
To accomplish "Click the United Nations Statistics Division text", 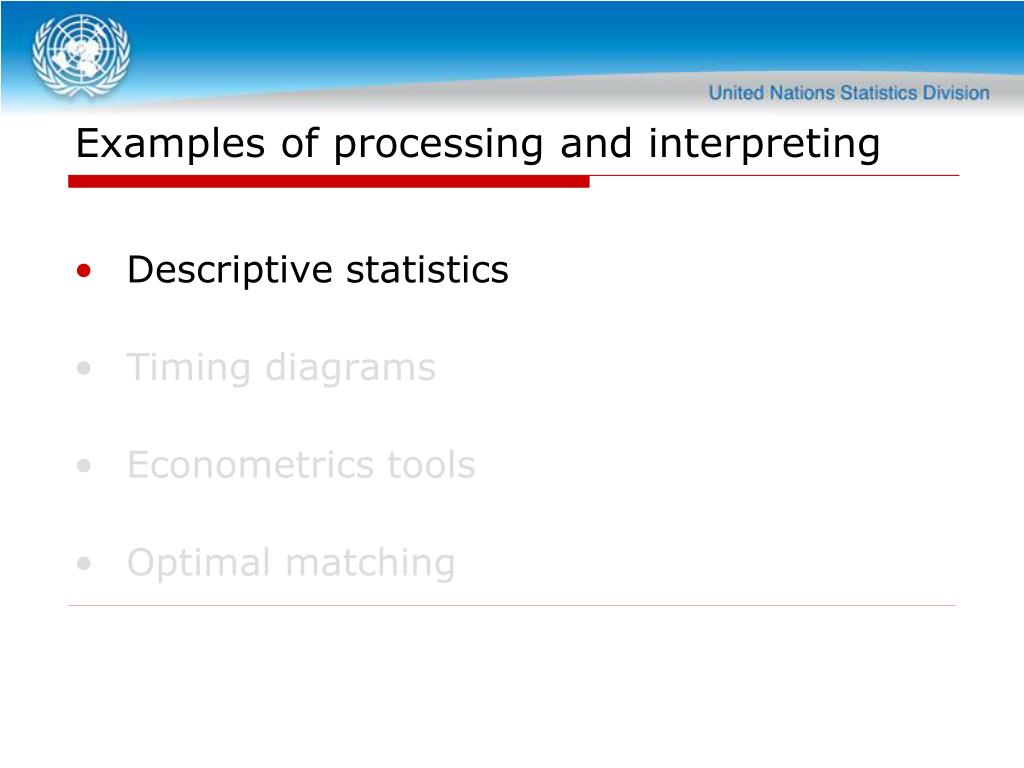I will [849, 93].
